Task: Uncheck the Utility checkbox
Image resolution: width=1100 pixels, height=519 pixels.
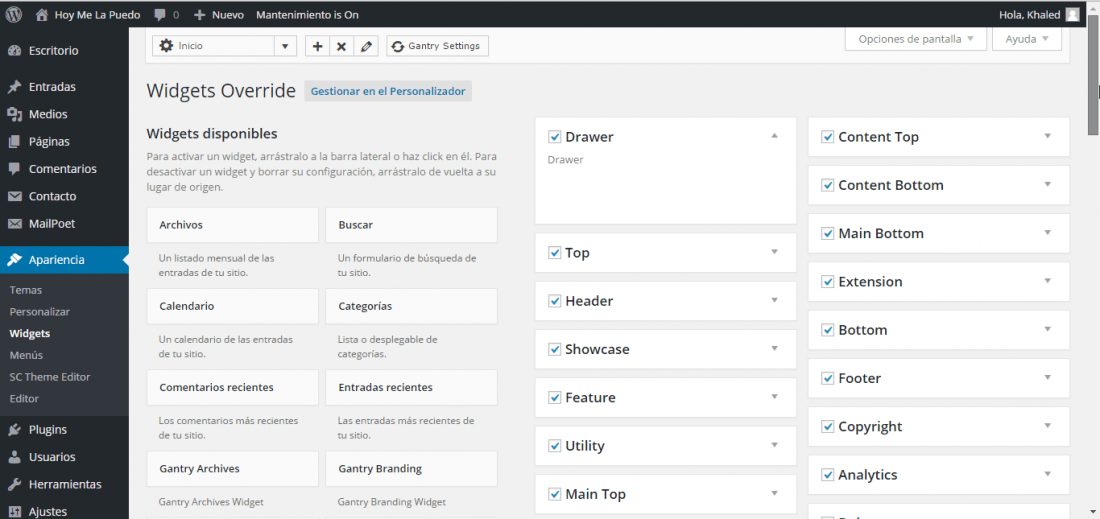Action: click(555, 446)
